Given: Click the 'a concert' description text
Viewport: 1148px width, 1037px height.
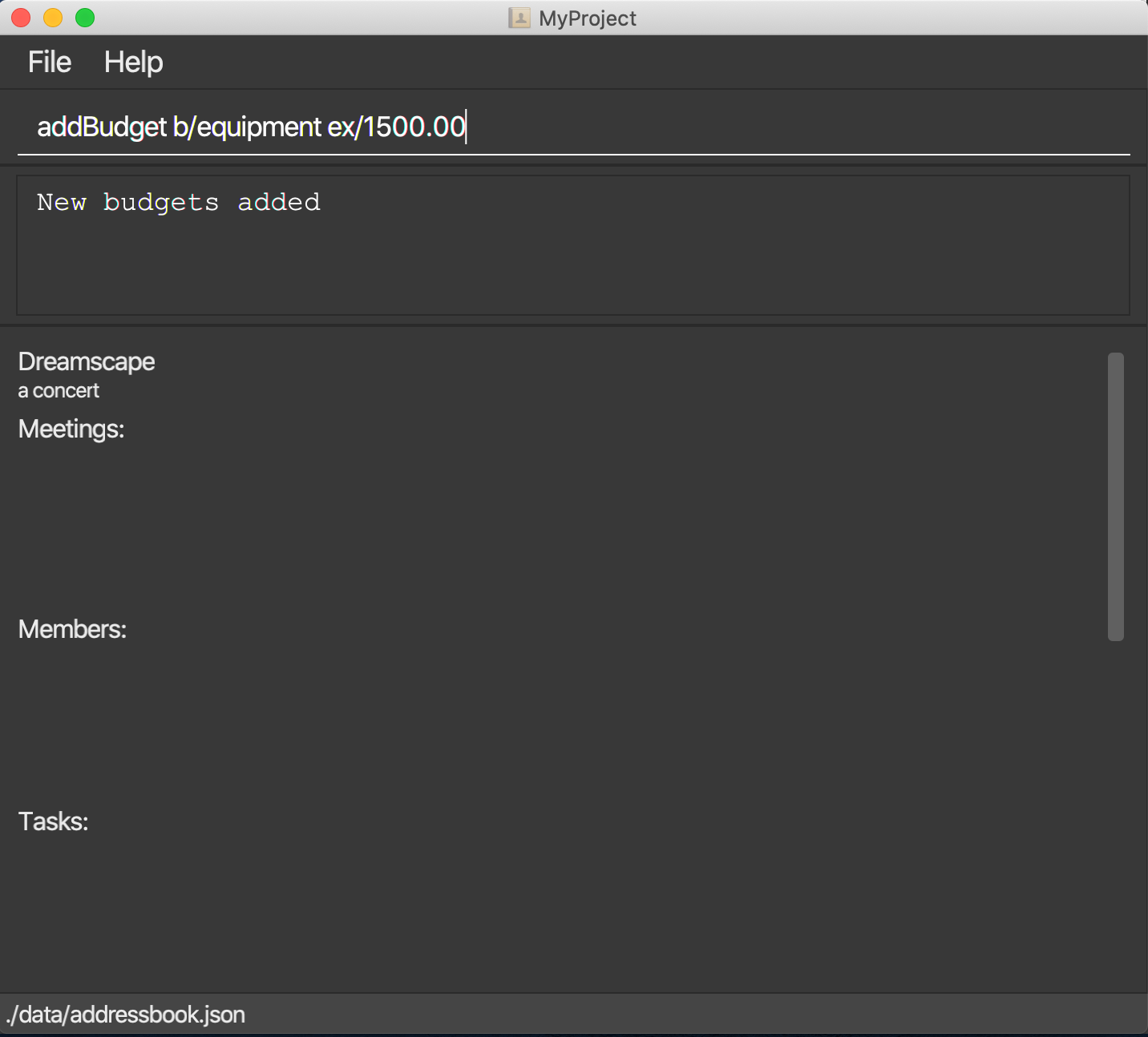Looking at the screenshot, I should (59, 391).
